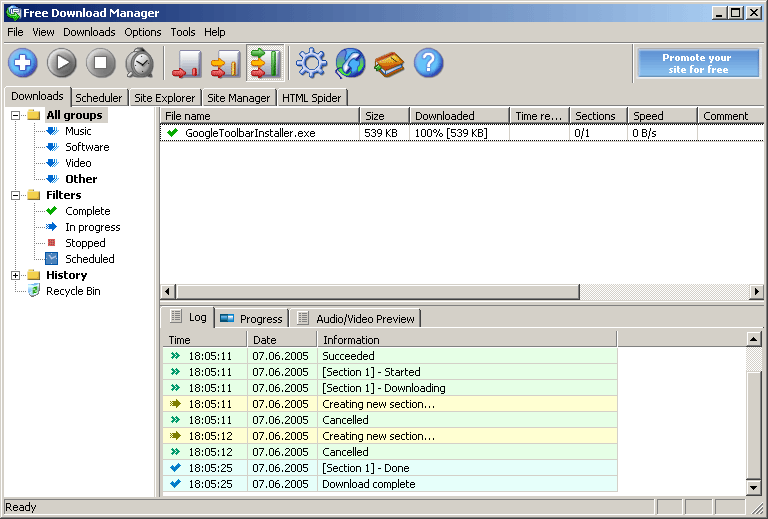Viewport: 768px width, 519px height.
Task: Click the Promote your site banner
Action: click(697, 64)
